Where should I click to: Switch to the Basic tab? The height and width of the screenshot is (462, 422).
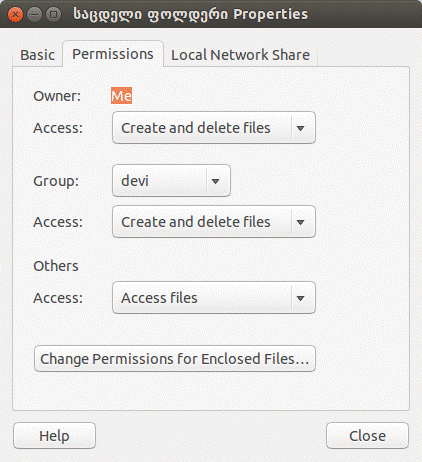[37, 55]
